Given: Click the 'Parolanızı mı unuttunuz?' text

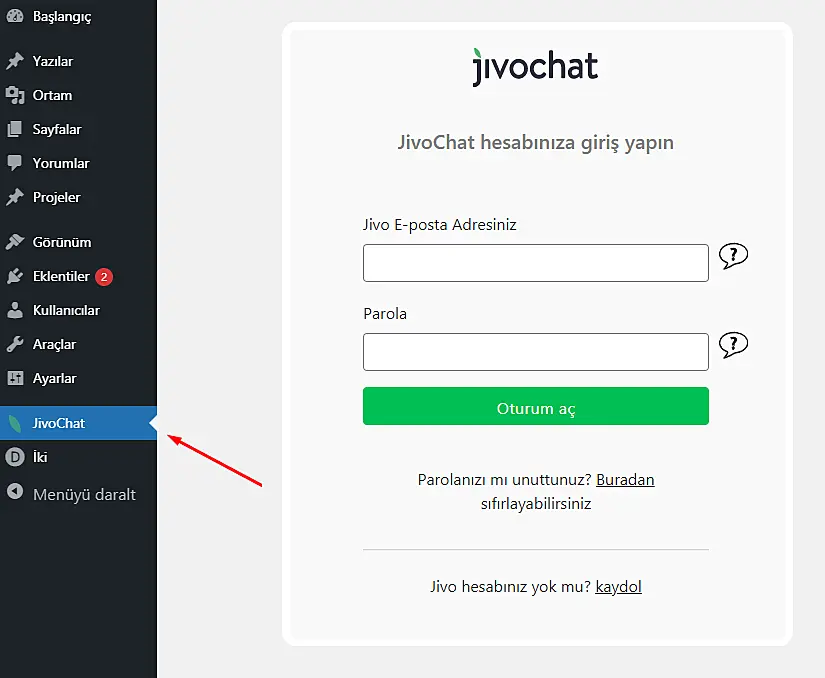Looking at the screenshot, I should 505,480.
